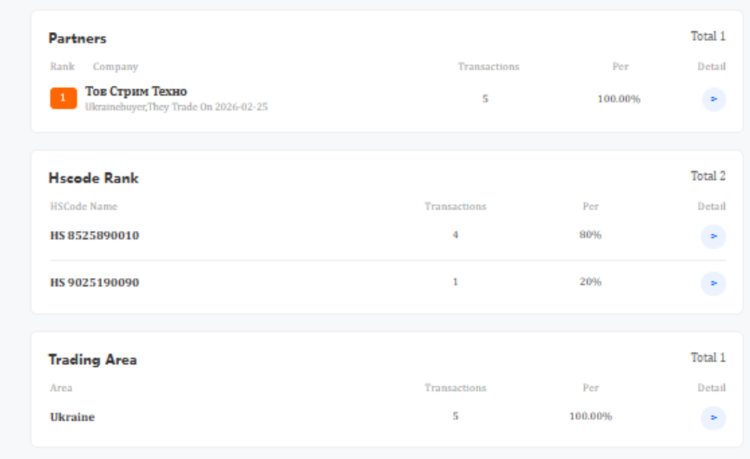Click Transactions column header in Partners table
Screen dimensions: 750x459
coord(488,66)
